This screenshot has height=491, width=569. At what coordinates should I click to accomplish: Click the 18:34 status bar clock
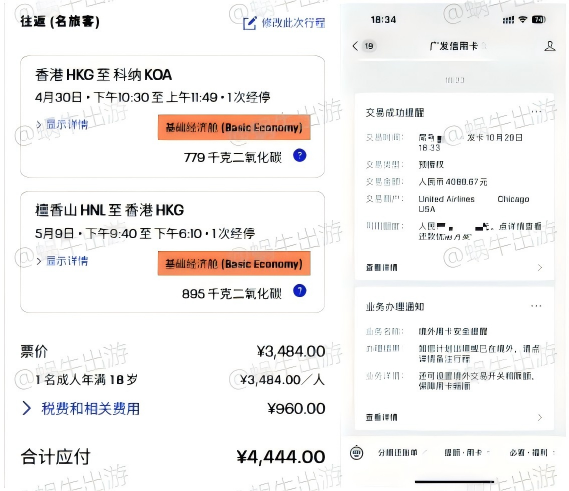click(383, 20)
